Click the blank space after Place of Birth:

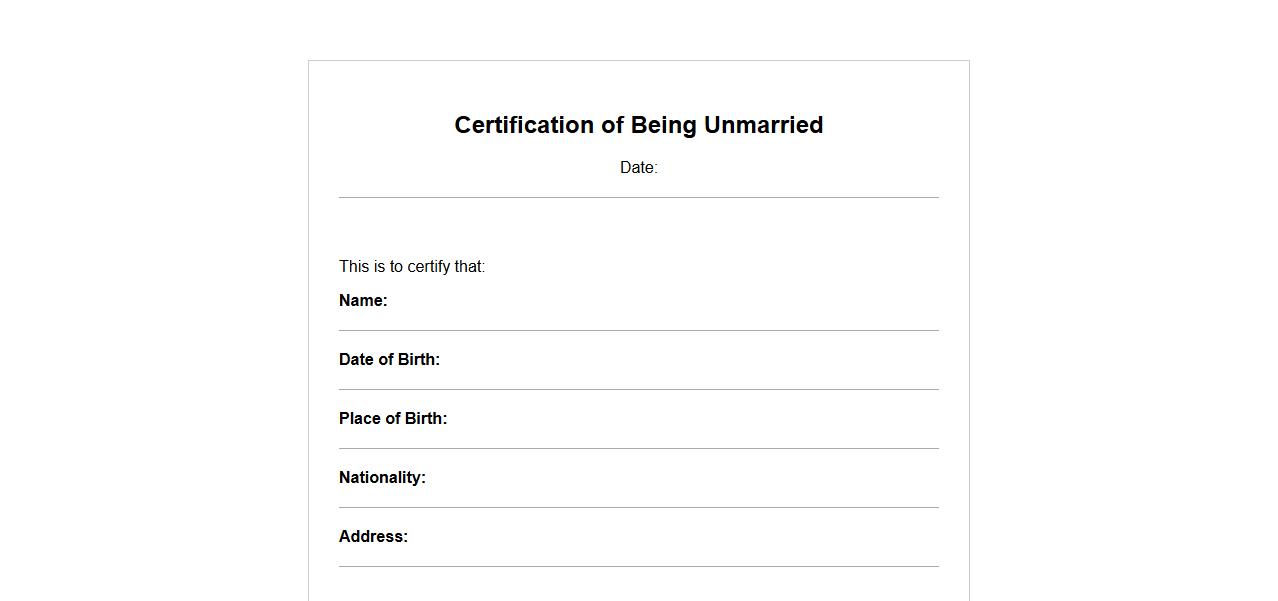tap(690, 419)
